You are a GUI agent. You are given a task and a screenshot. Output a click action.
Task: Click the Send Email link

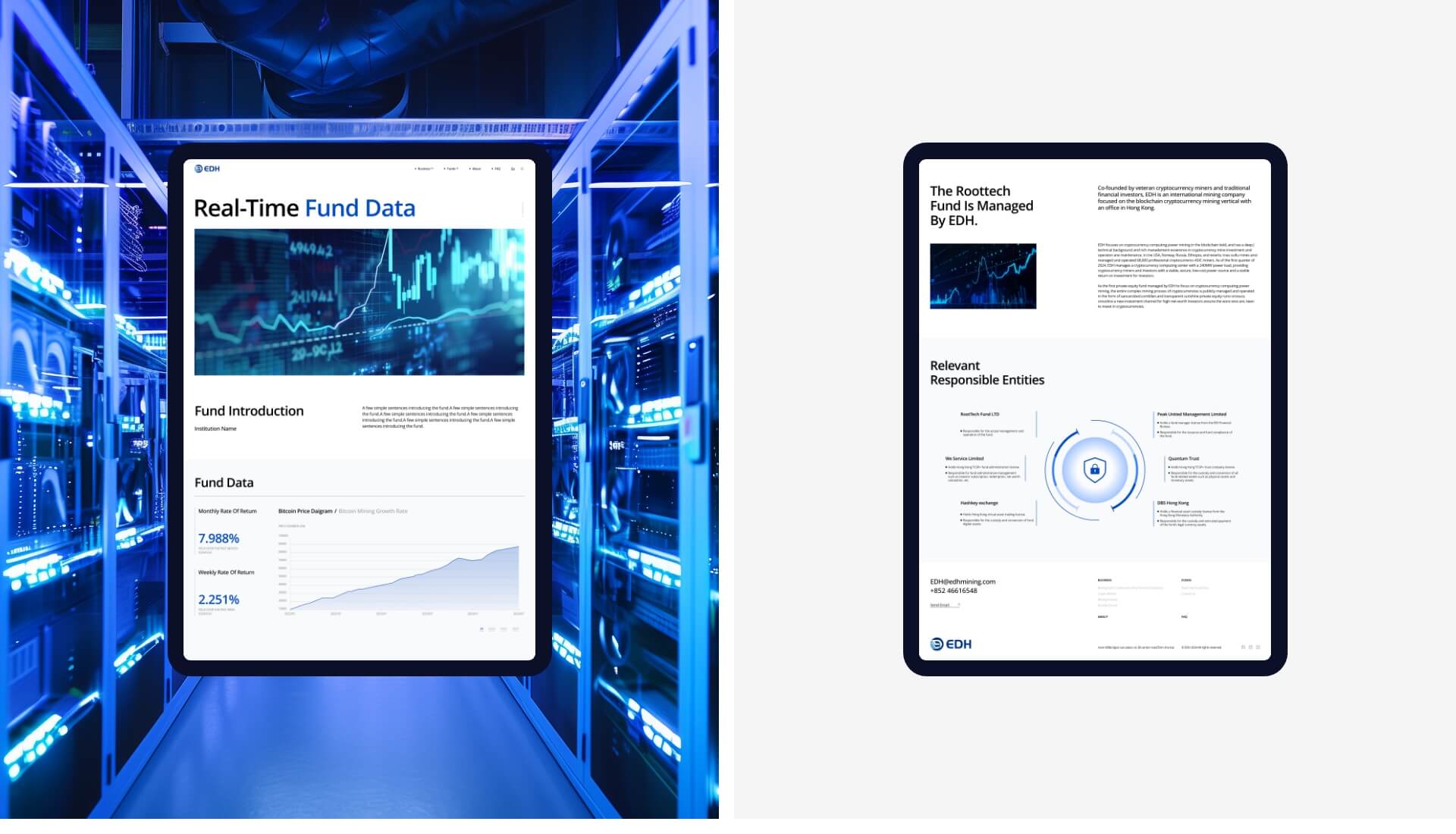click(x=944, y=606)
